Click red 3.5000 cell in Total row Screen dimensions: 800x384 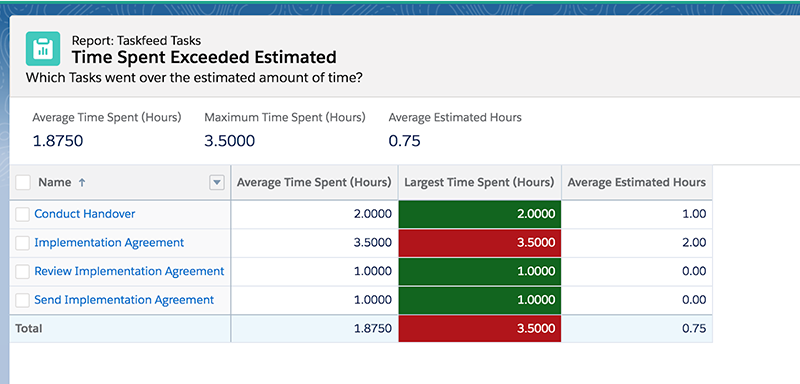[480, 328]
